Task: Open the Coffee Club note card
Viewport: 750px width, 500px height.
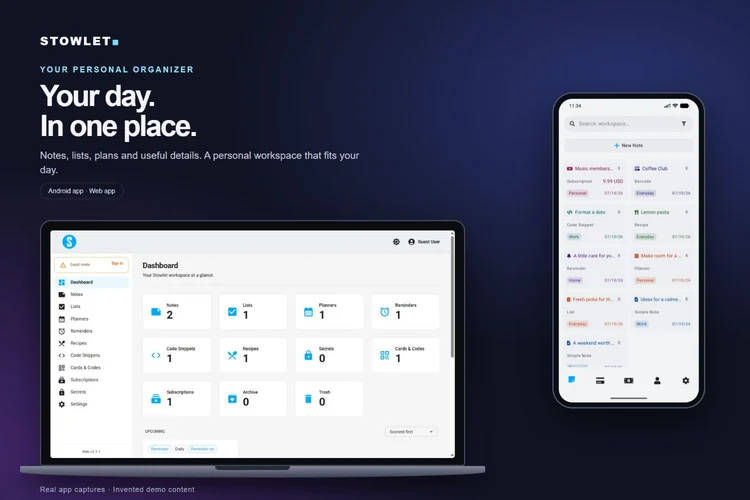Action: coord(662,181)
